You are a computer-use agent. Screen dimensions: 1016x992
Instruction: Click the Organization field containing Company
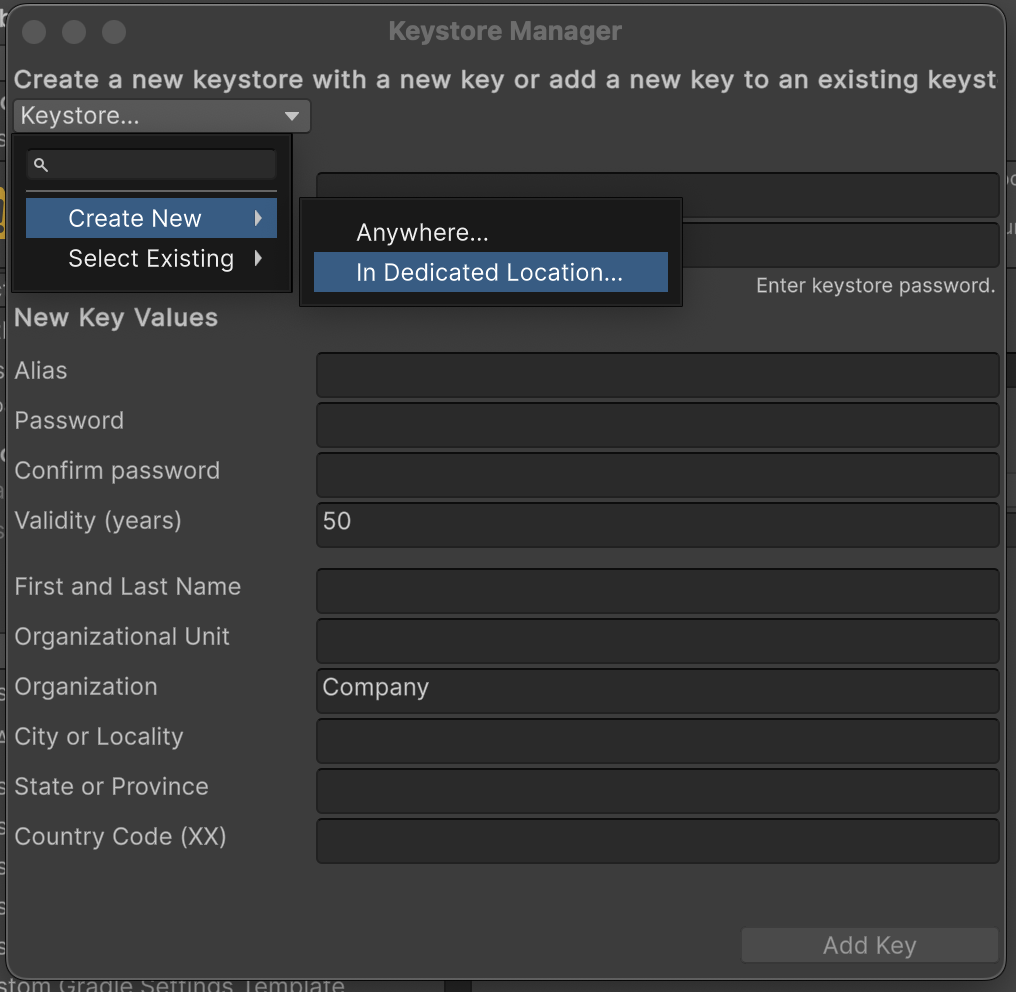[657, 691]
